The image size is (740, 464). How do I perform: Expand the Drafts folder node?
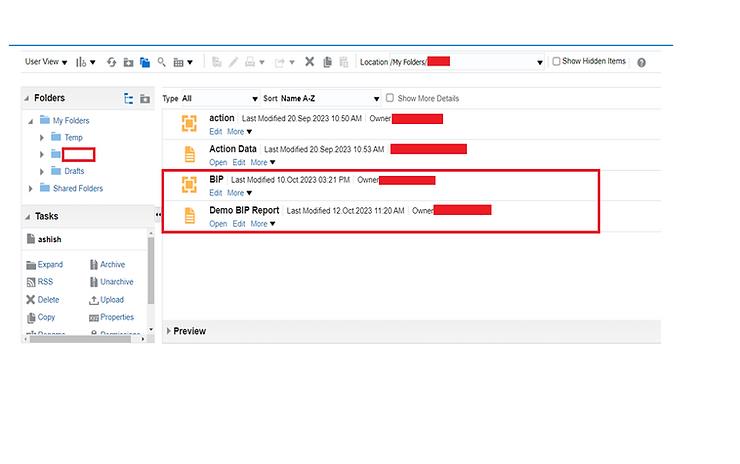(x=42, y=171)
